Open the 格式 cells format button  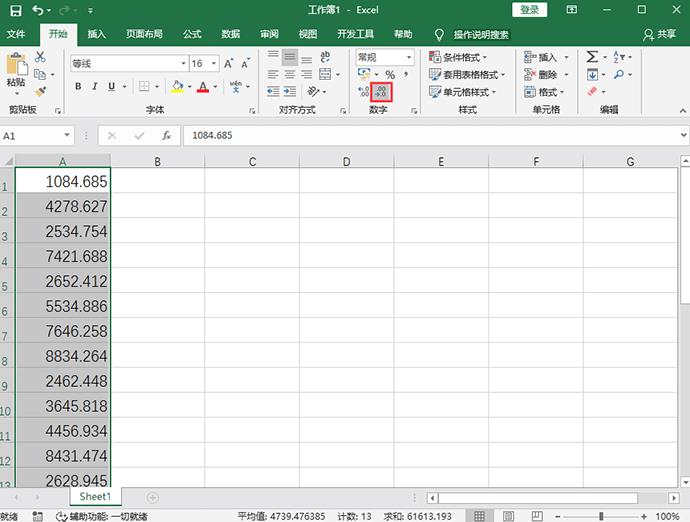[x=544, y=92]
